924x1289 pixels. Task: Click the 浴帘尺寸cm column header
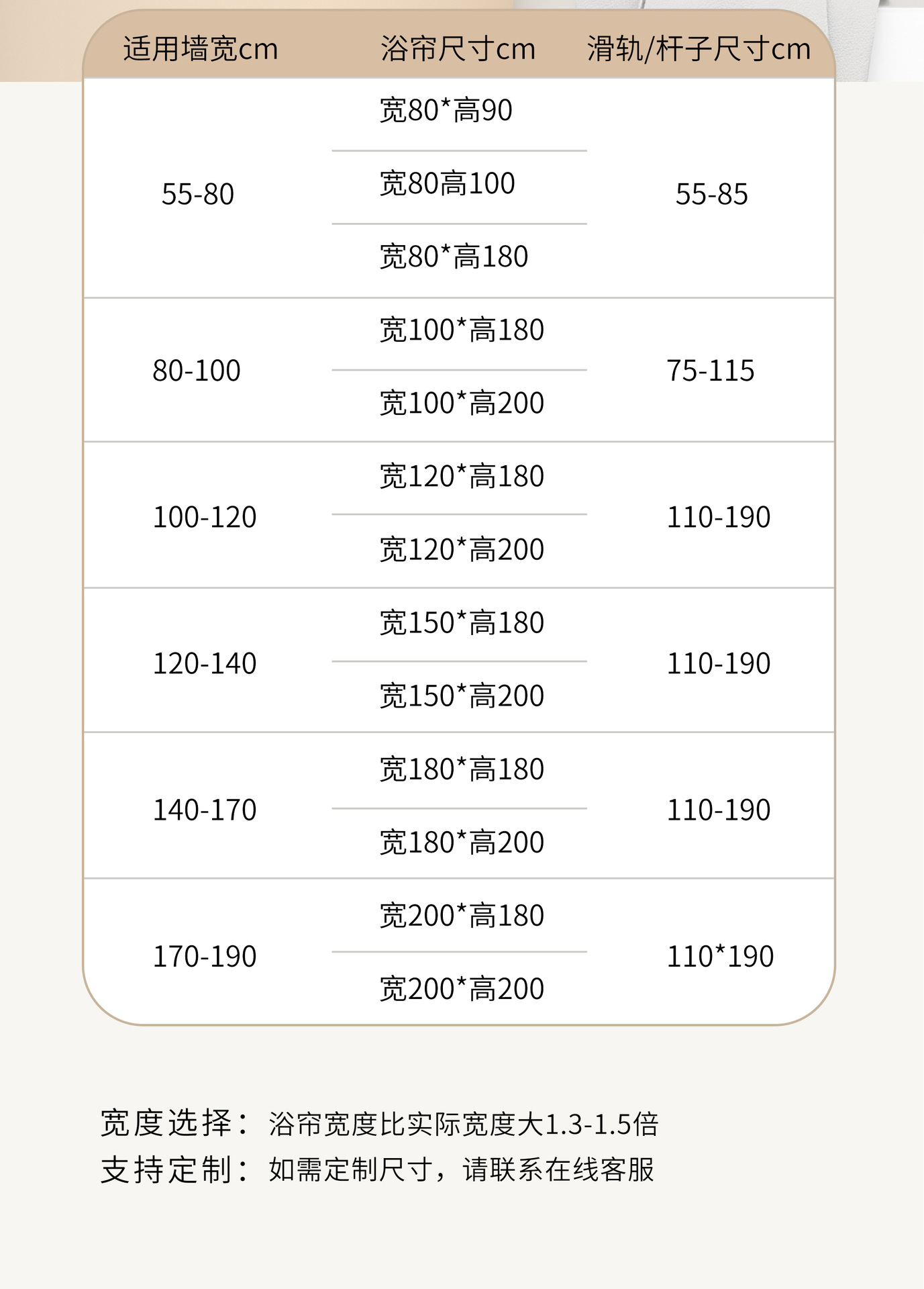coord(458,49)
